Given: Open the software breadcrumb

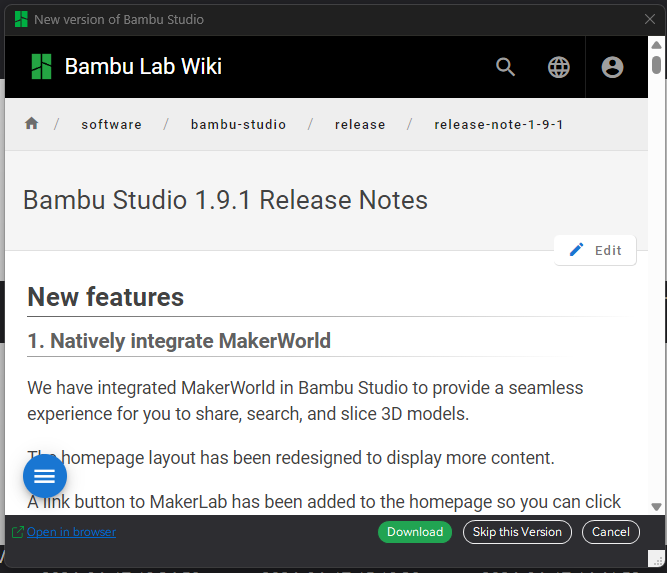Looking at the screenshot, I should click(111, 124).
